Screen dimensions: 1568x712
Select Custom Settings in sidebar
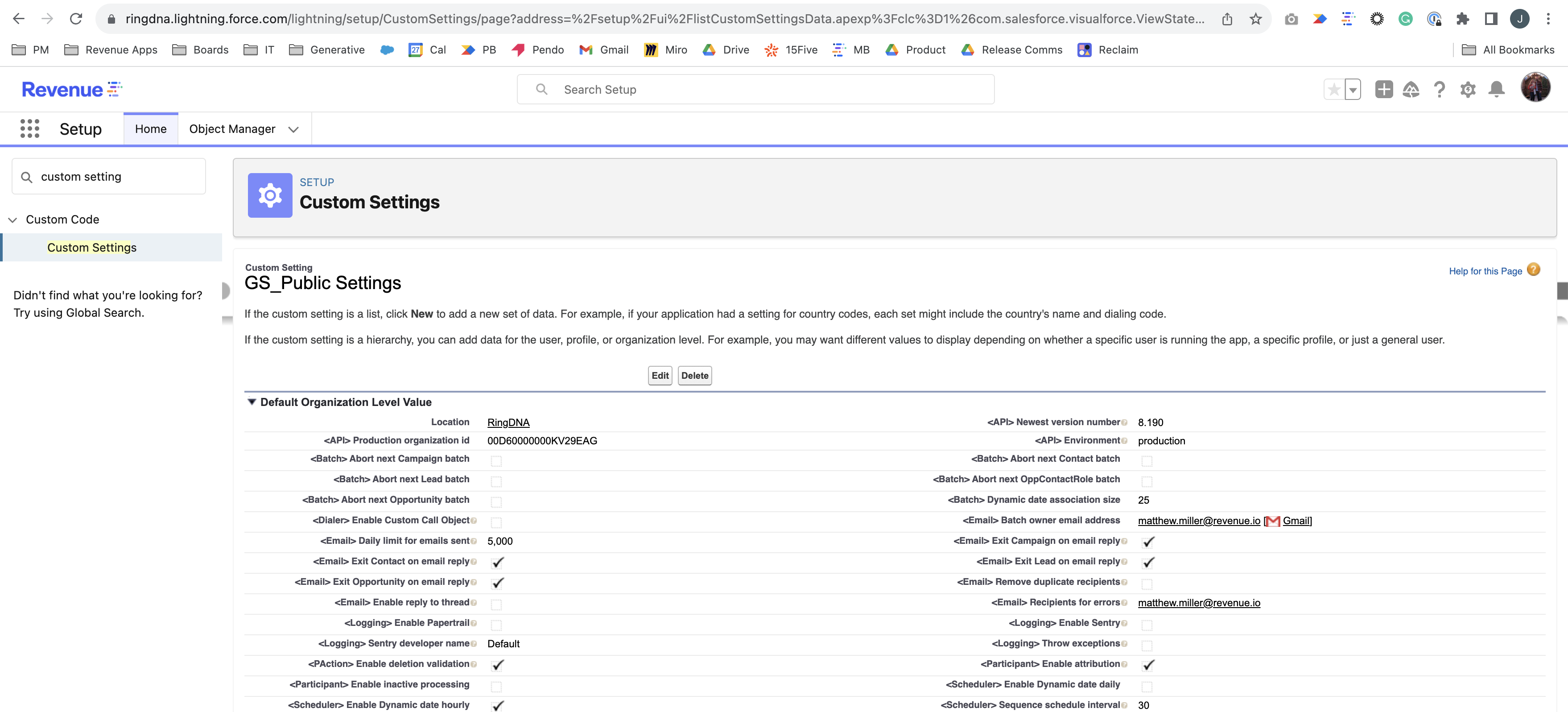click(92, 247)
